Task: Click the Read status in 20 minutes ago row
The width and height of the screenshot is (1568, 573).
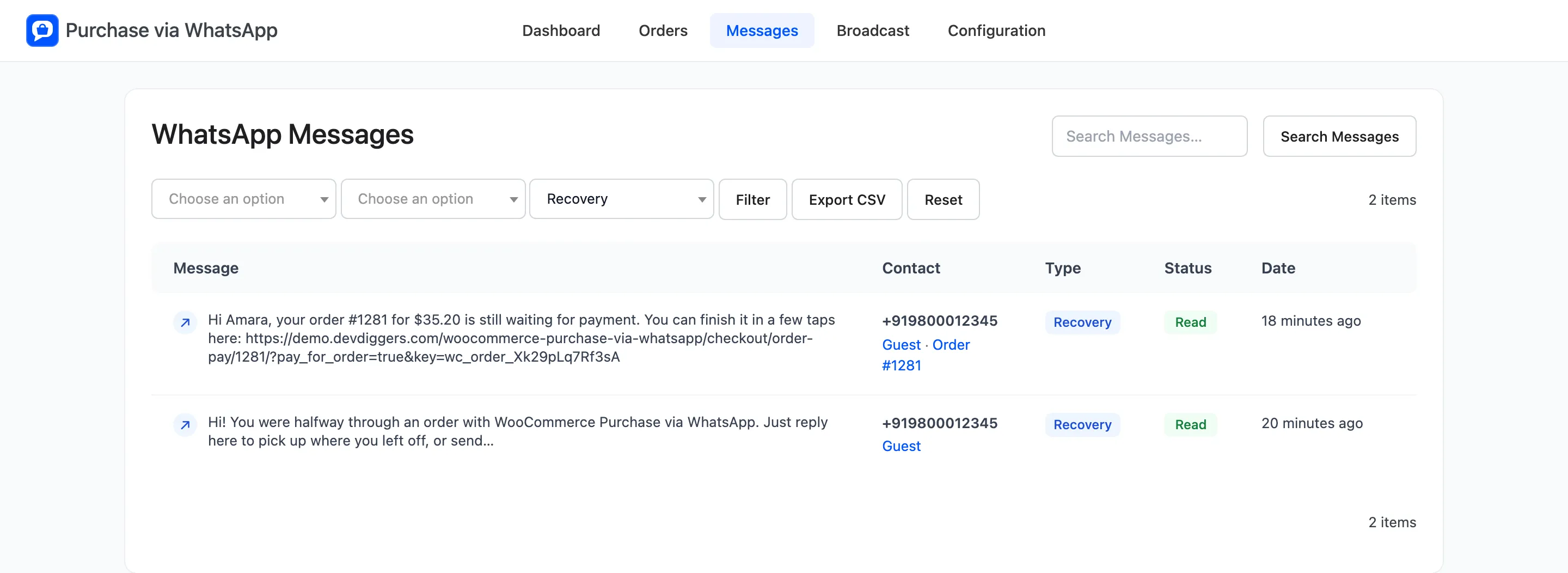Action: [1190, 425]
